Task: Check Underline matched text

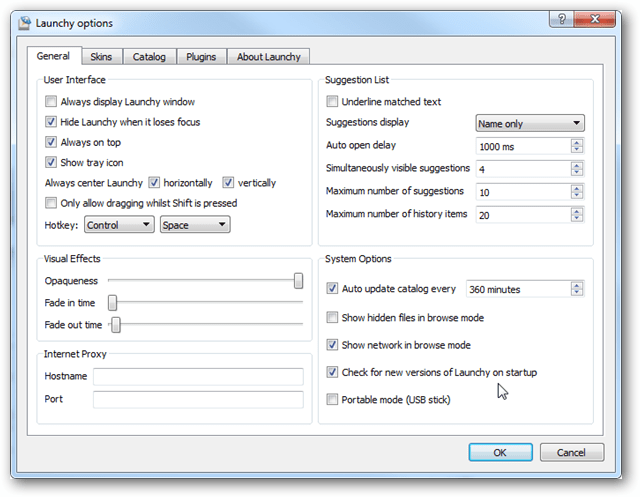Action: click(x=332, y=101)
